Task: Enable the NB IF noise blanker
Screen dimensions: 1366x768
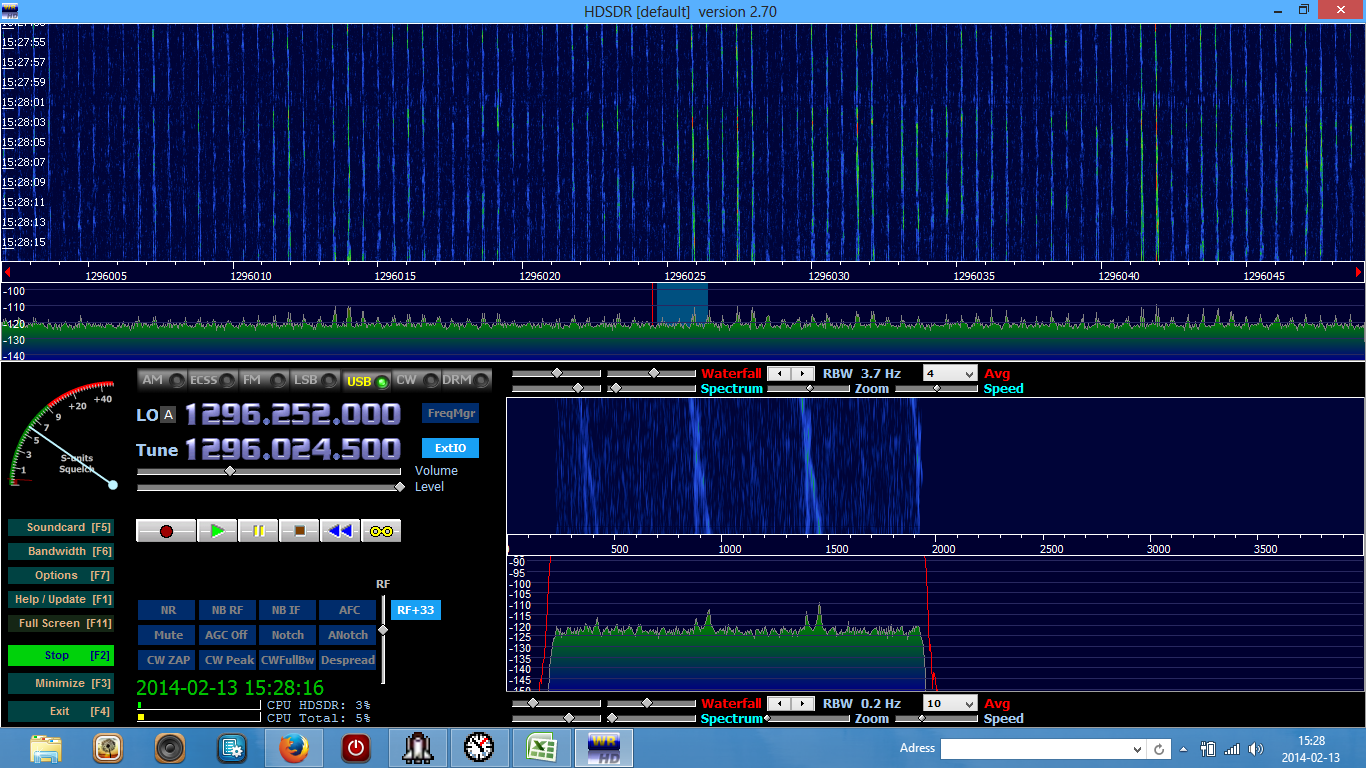Action: pos(287,610)
